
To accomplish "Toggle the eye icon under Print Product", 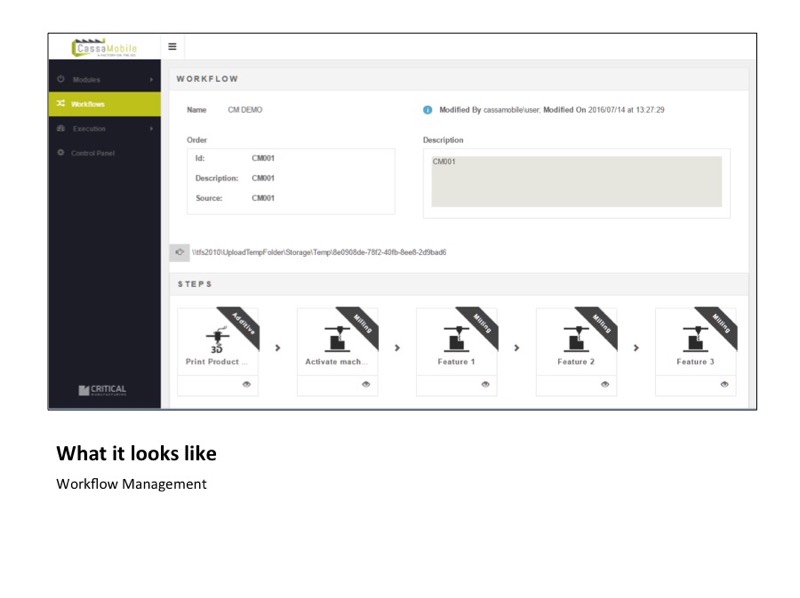I will [246, 385].
